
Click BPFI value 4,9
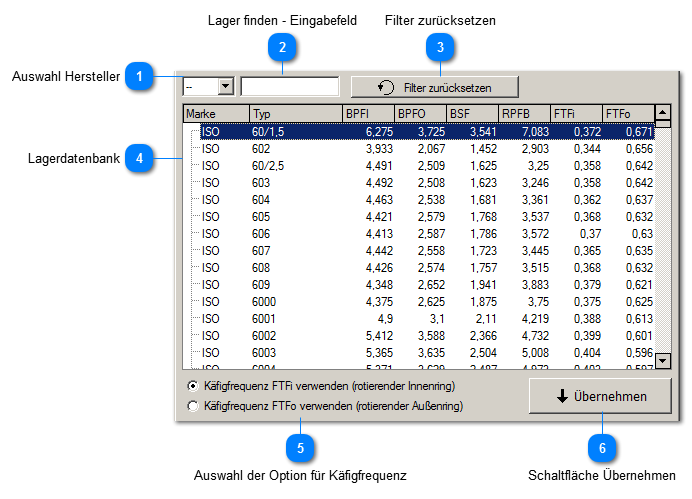coord(385,319)
